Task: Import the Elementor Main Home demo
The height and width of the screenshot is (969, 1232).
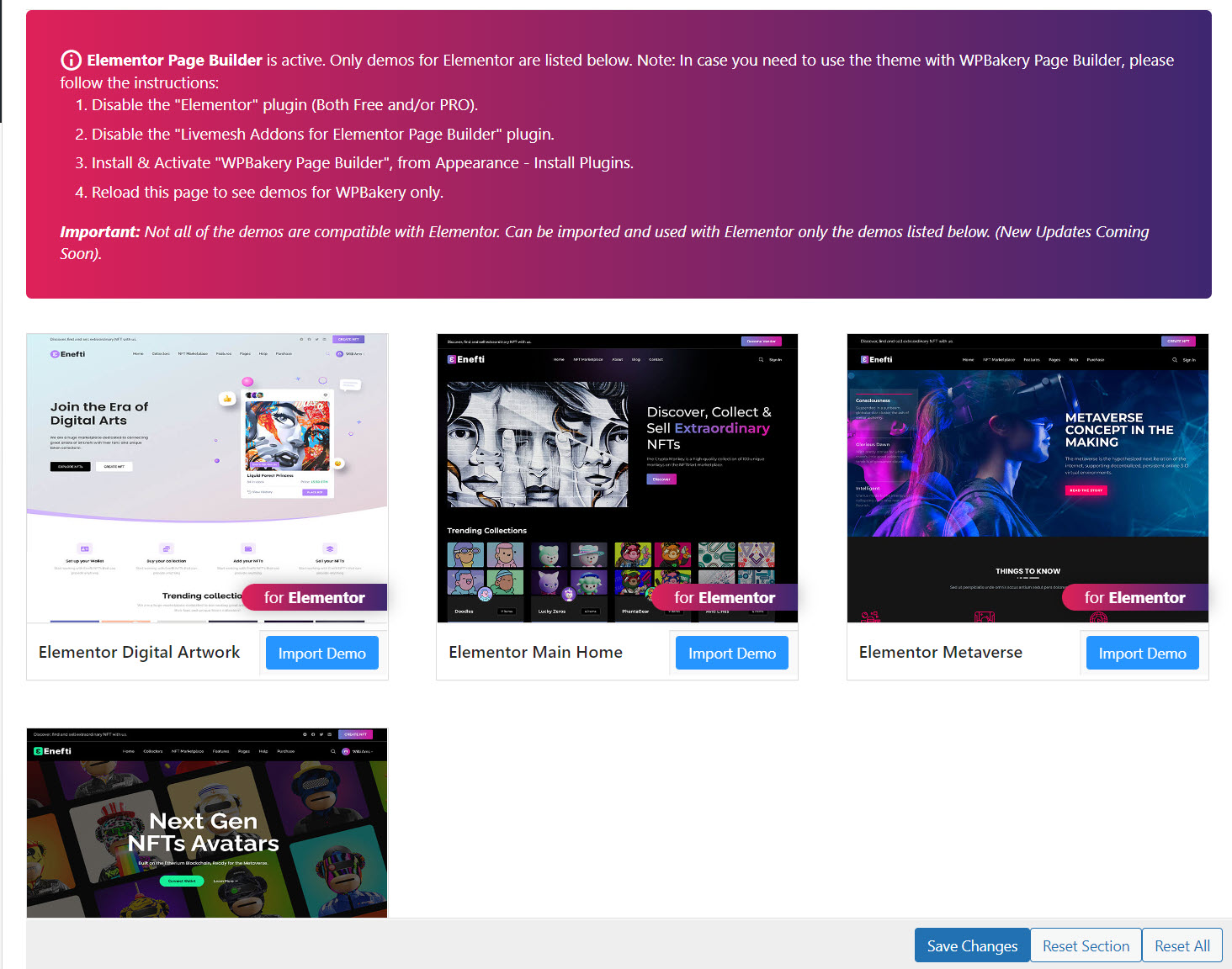Action: click(x=732, y=653)
